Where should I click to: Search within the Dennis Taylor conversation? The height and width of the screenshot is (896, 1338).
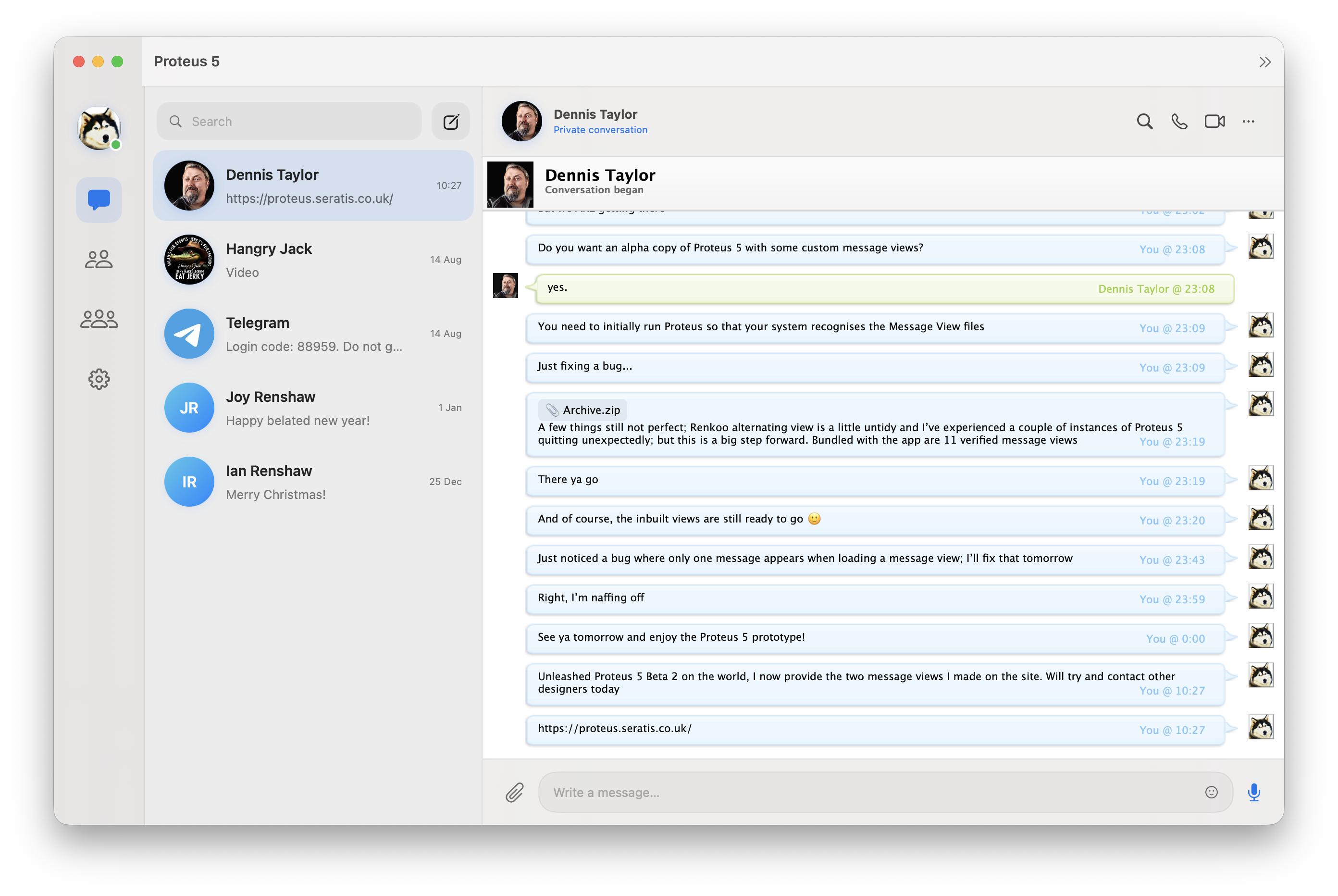[x=1144, y=121]
